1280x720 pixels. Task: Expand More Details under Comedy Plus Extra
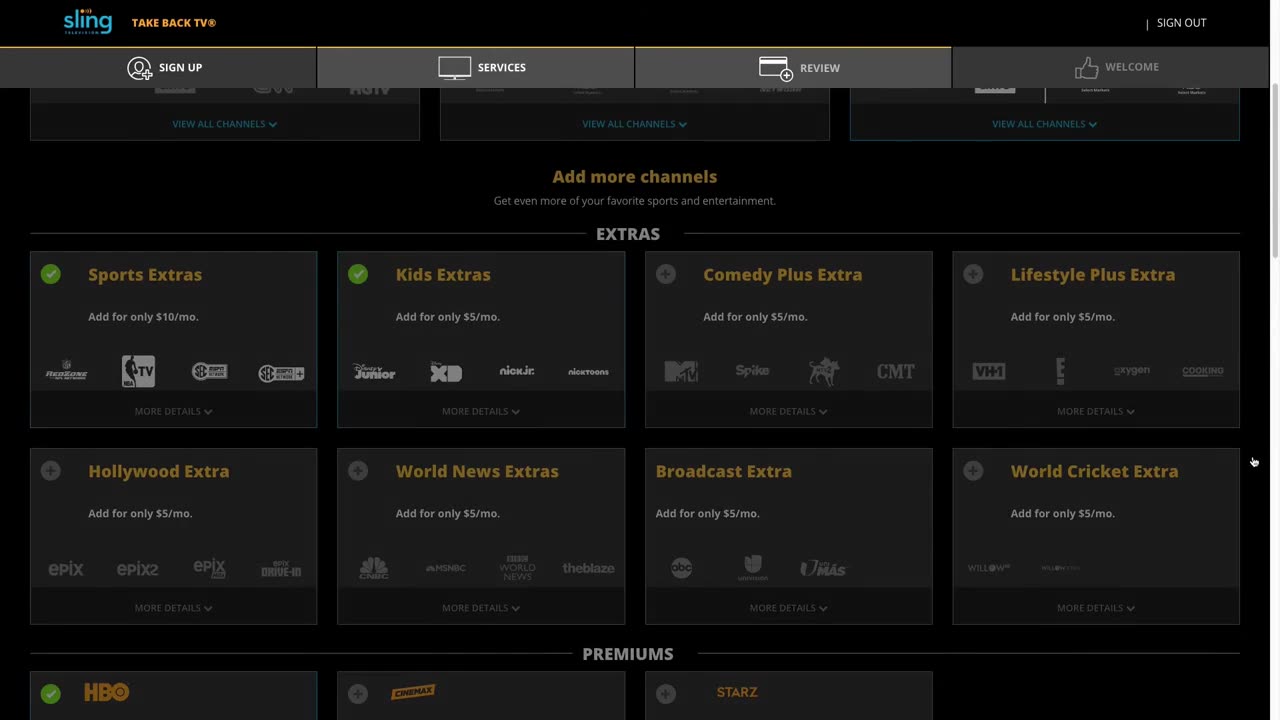click(x=789, y=411)
